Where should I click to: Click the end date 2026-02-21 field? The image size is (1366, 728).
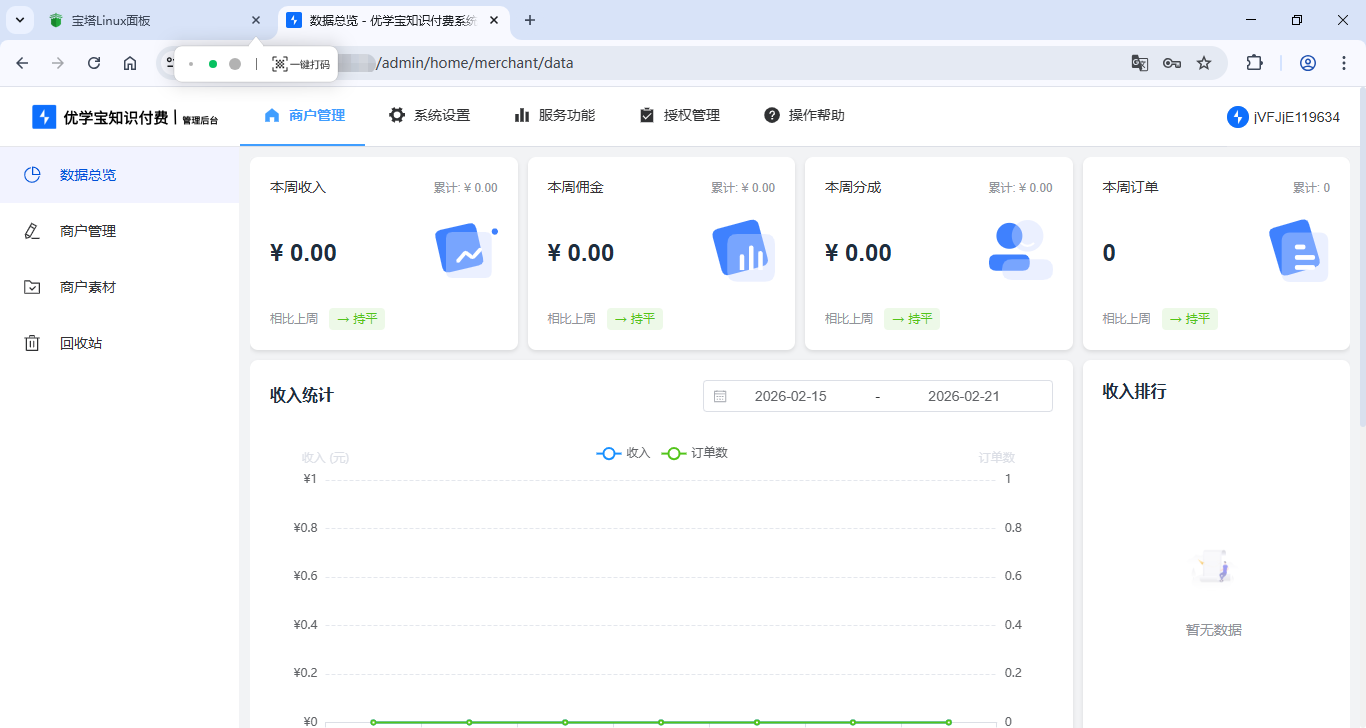click(963, 396)
